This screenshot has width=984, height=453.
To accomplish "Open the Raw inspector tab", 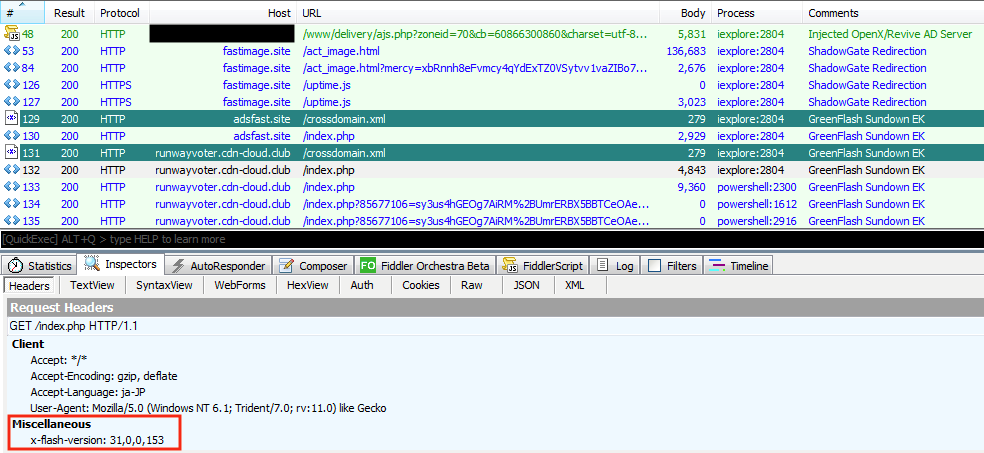I will click(x=472, y=285).
